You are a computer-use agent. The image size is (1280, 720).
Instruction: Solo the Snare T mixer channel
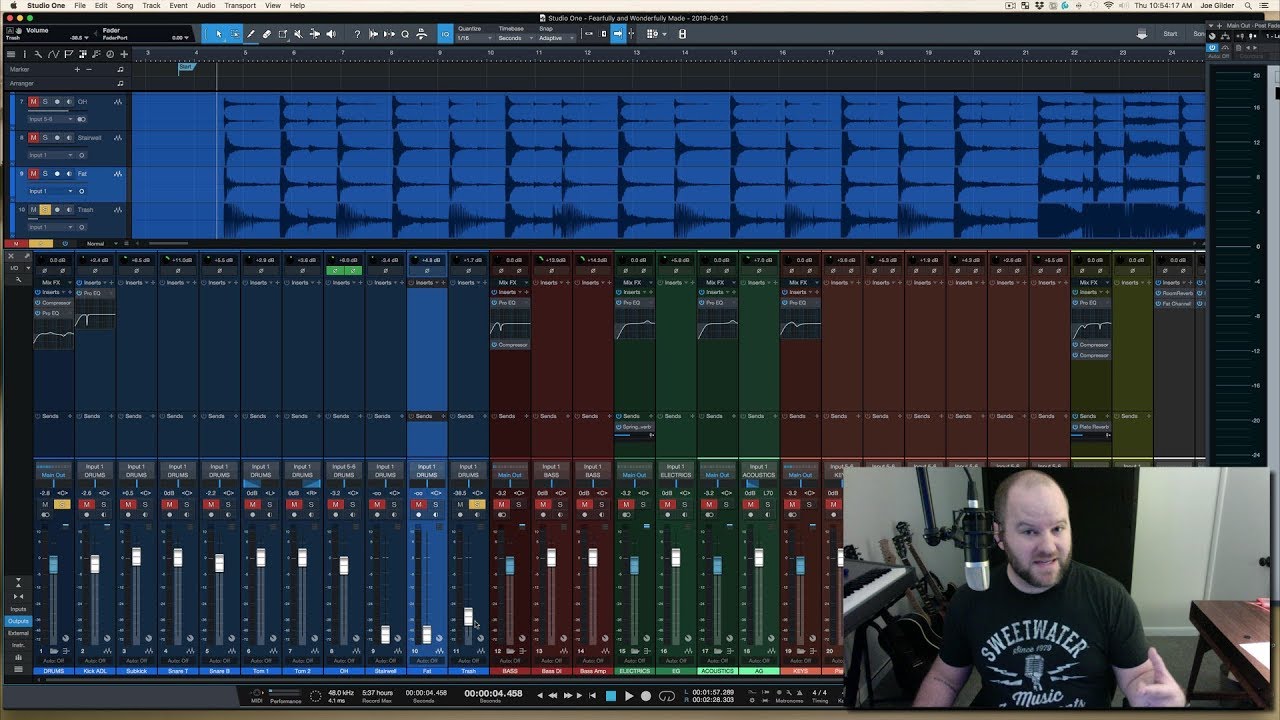click(186, 505)
